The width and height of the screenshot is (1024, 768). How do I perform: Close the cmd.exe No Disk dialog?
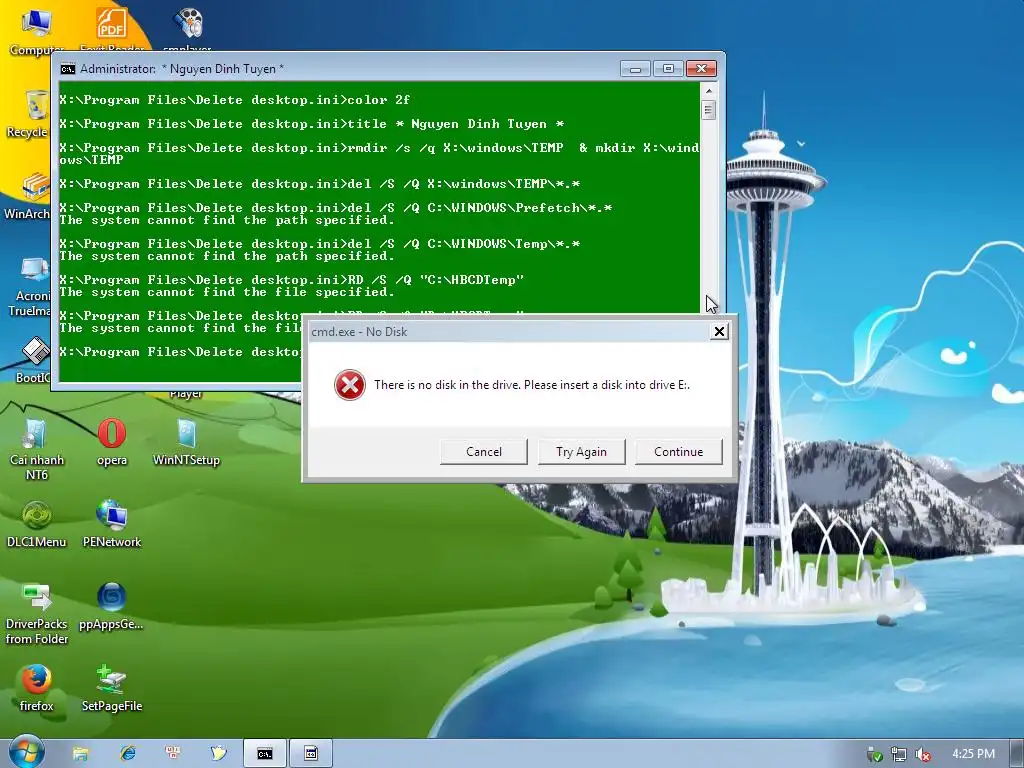tap(719, 331)
